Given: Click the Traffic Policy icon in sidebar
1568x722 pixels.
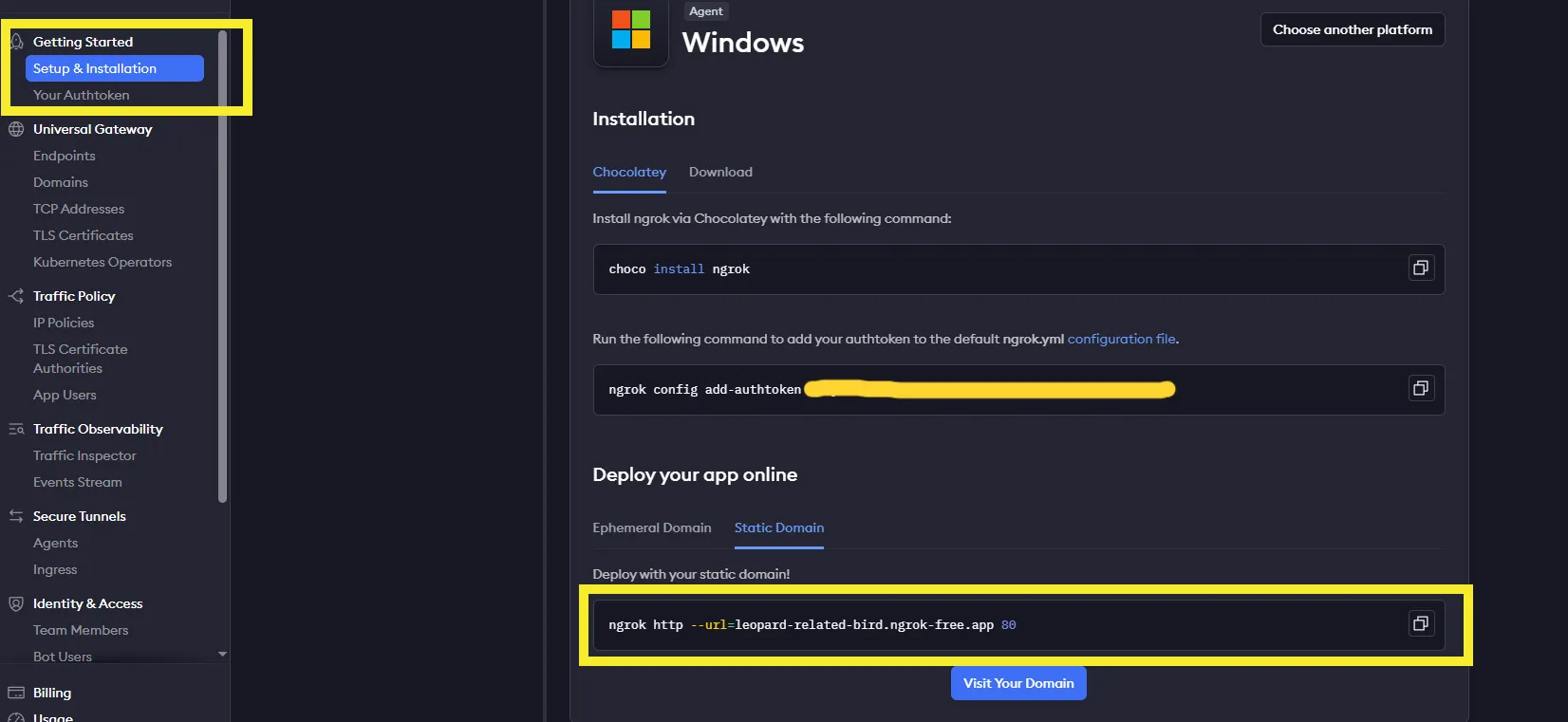Looking at the screenshot, I should click(16, 296).
